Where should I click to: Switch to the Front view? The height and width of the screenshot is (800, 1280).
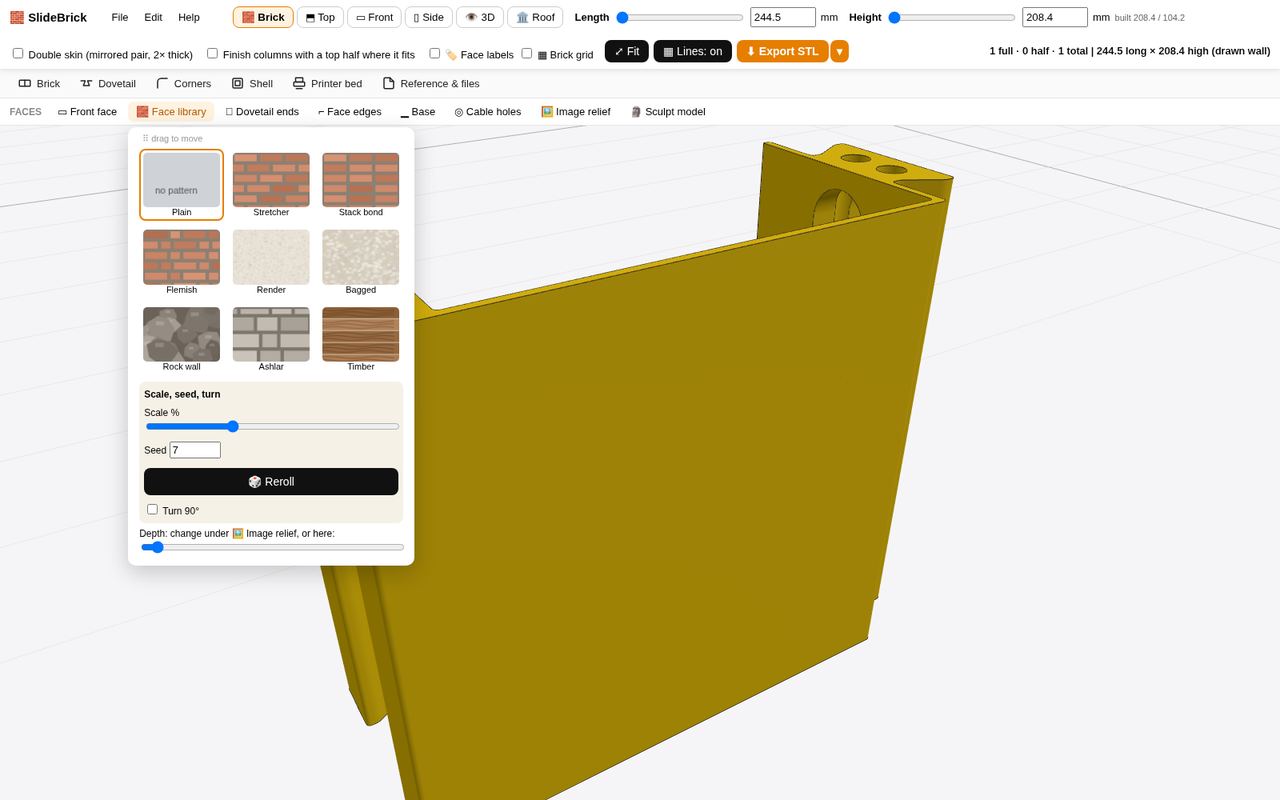click(x=374, y=17)
